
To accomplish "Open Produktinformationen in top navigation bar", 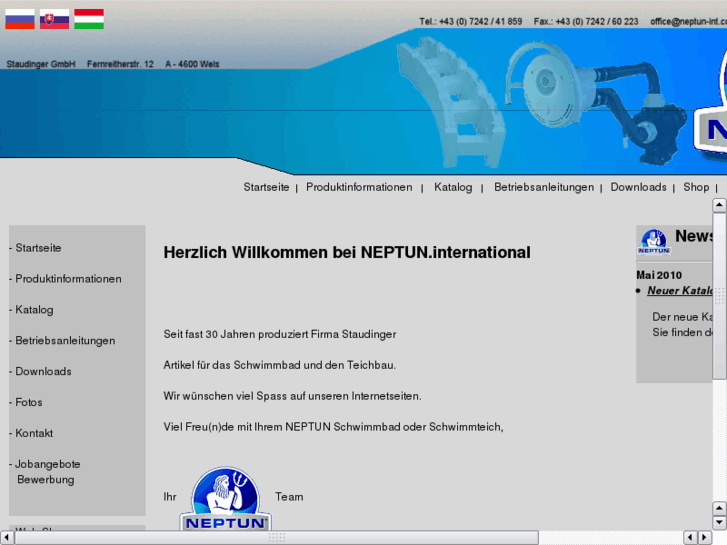I will (359, 187).
